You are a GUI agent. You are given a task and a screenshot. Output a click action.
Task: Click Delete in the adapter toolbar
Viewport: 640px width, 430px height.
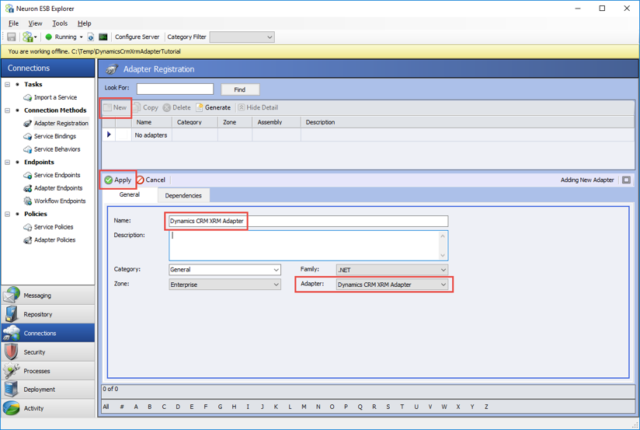point(177,108)
